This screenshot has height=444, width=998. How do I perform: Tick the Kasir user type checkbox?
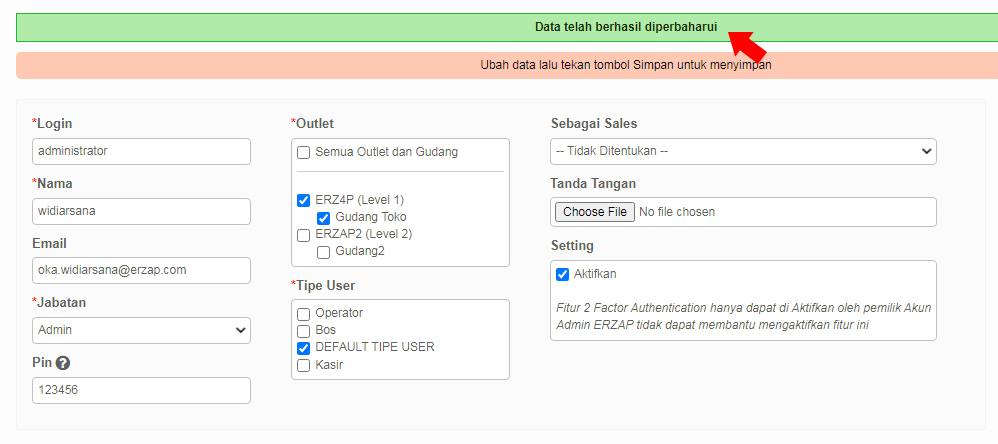click(x=304, y=365)
